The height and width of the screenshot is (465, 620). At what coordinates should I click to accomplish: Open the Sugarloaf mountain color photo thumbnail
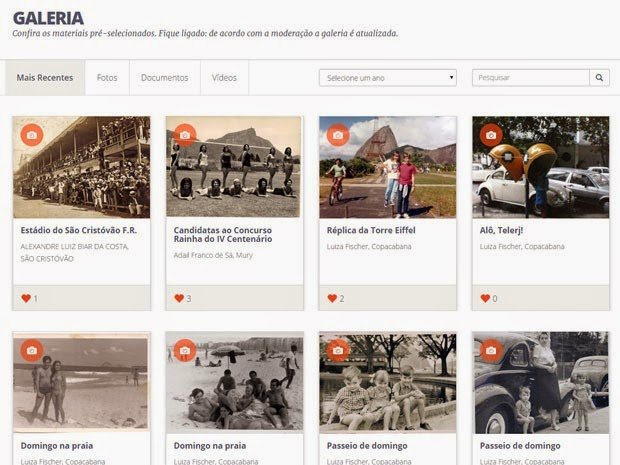388,167
